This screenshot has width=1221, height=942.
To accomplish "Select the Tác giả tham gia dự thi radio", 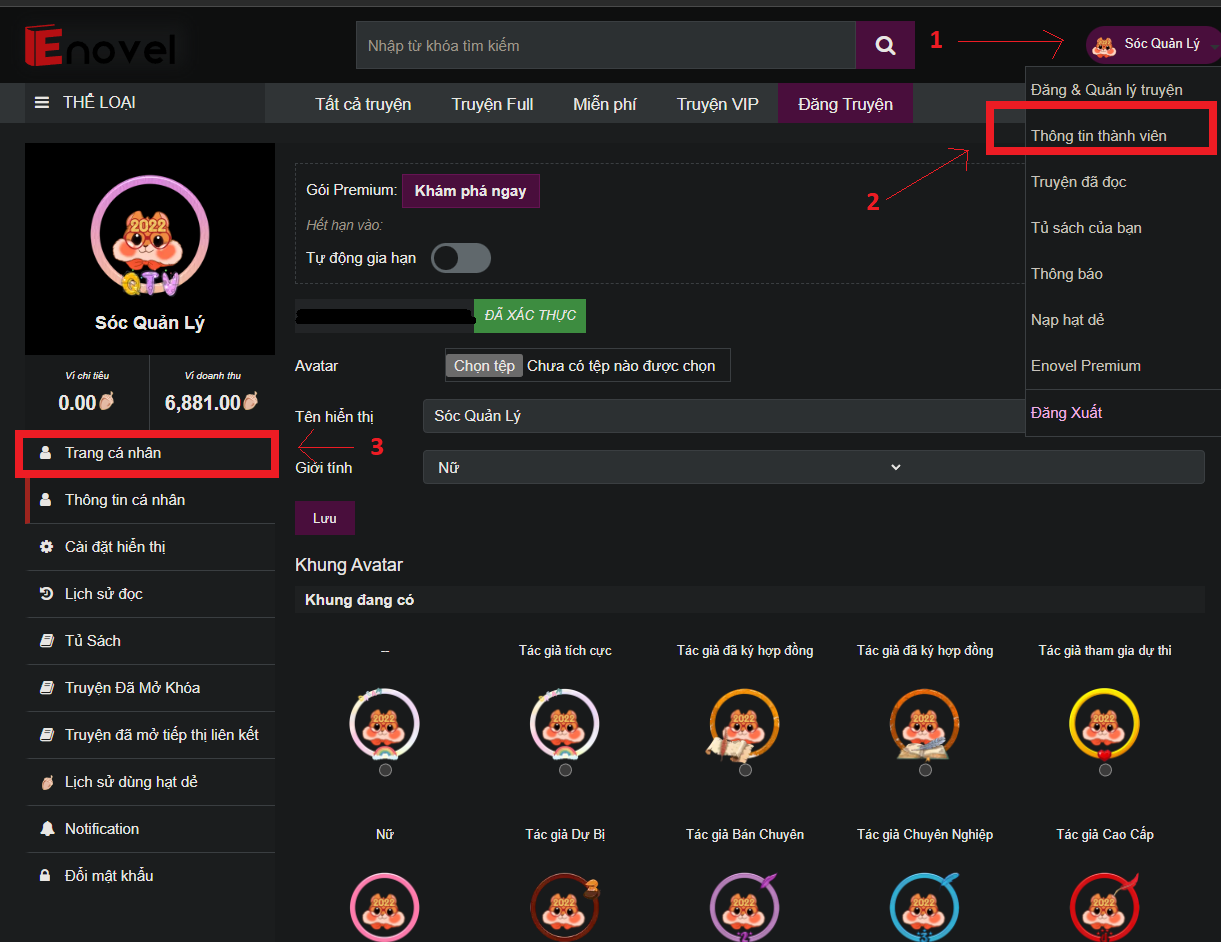I will [x=1105, y=770].
